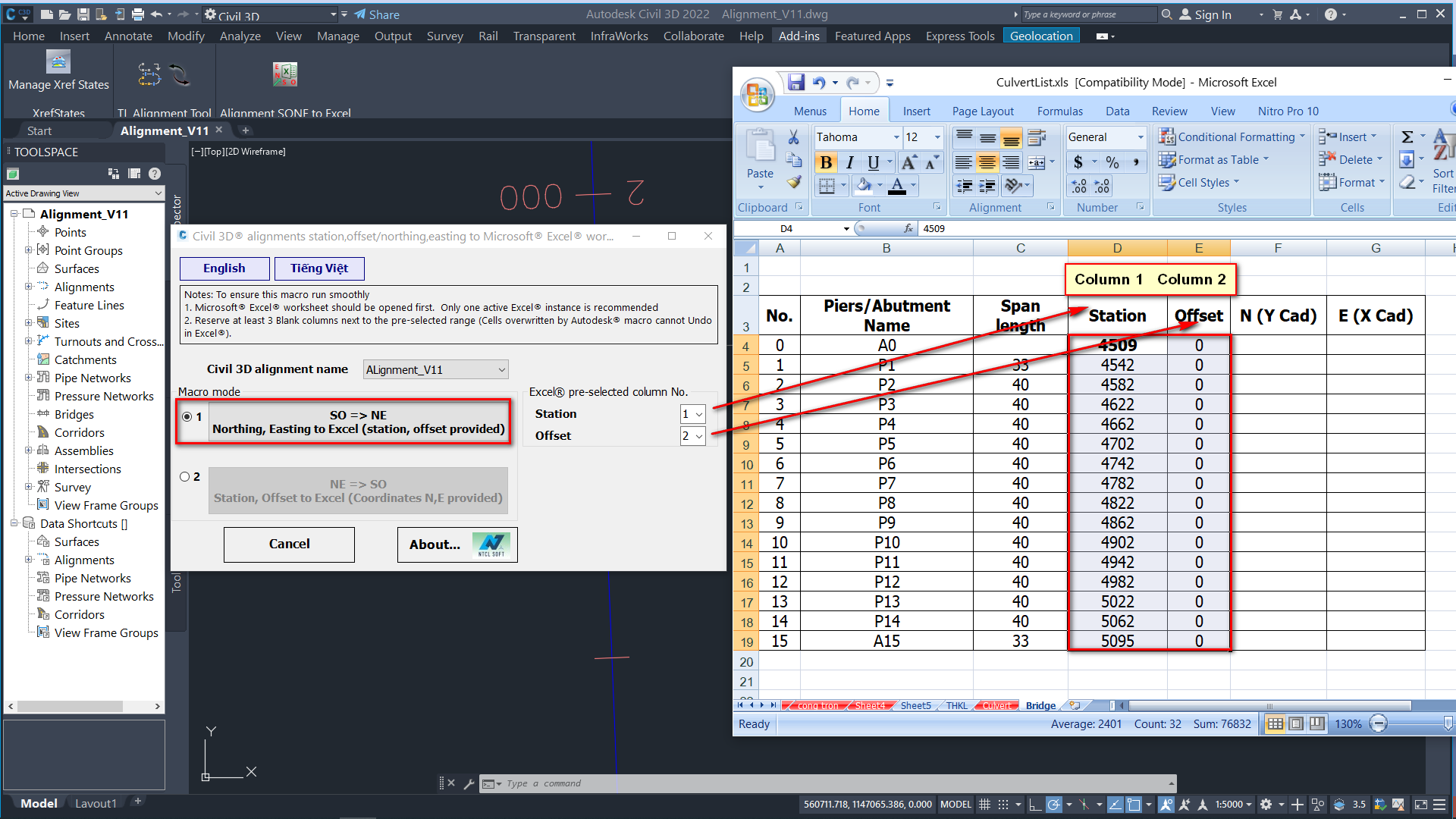This screenshot has height=819, width=1456.
Task: Click the Cancel button
Action: 289,544
